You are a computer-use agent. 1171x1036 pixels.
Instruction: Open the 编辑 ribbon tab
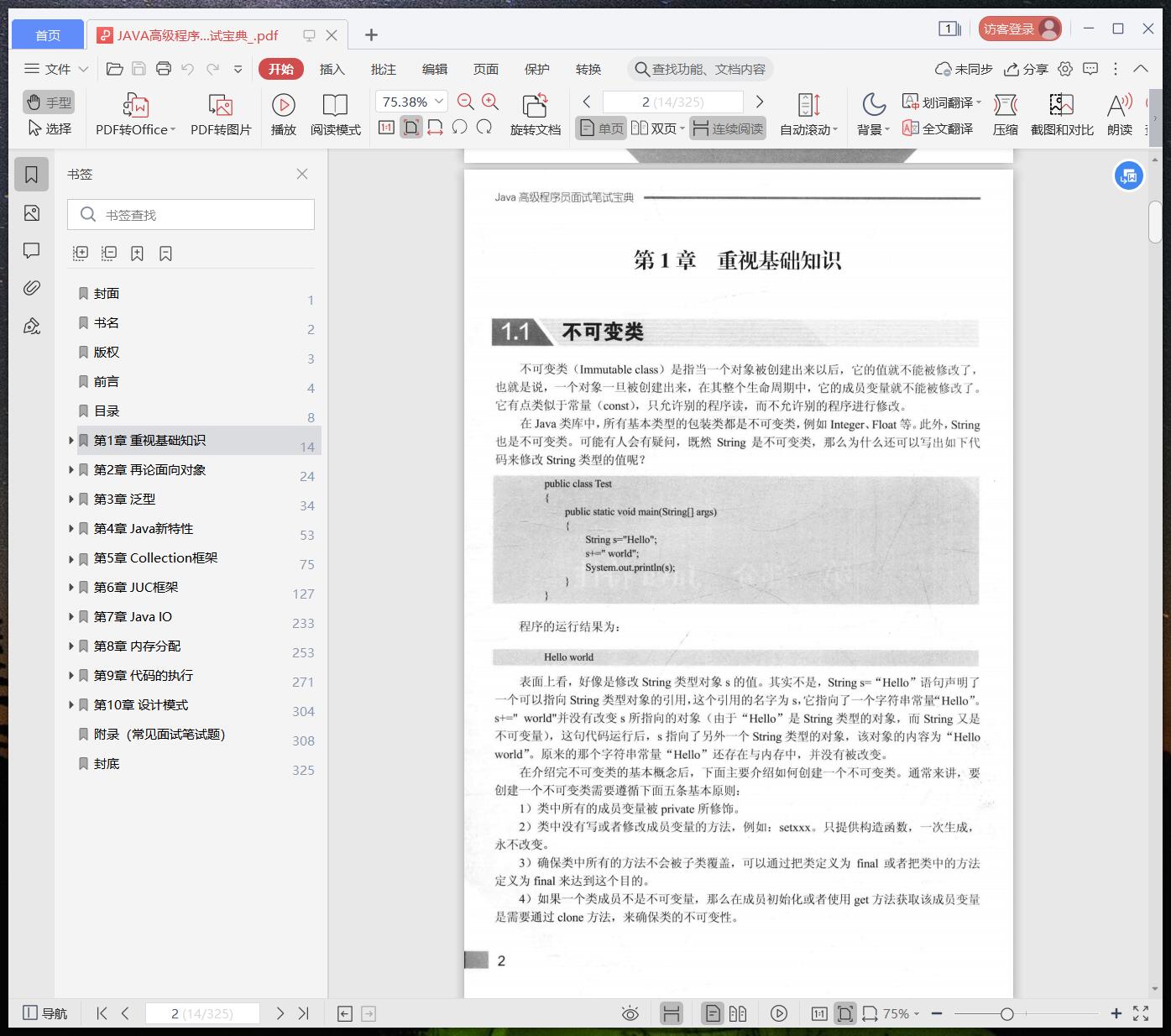pyautogui.click(x=435, y=69)
